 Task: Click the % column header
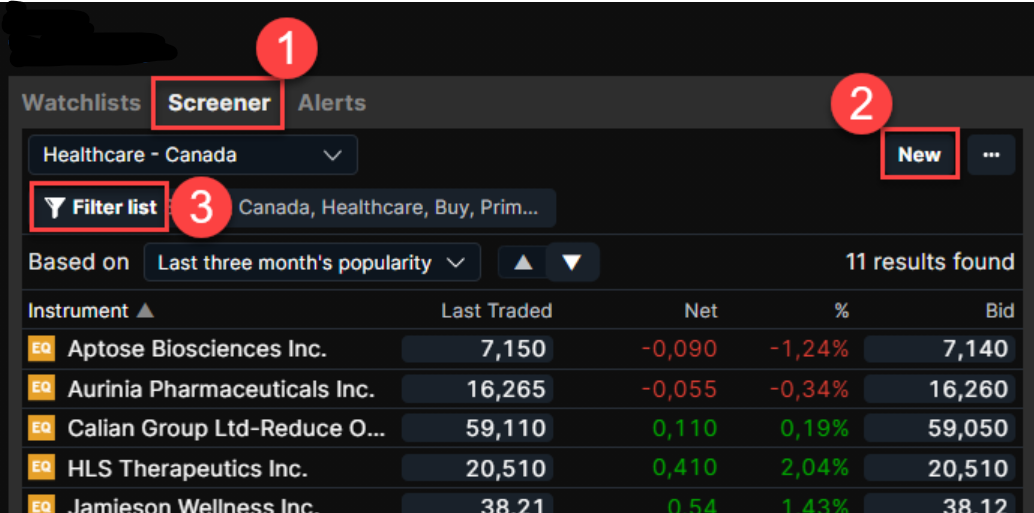tap(841, 311)
